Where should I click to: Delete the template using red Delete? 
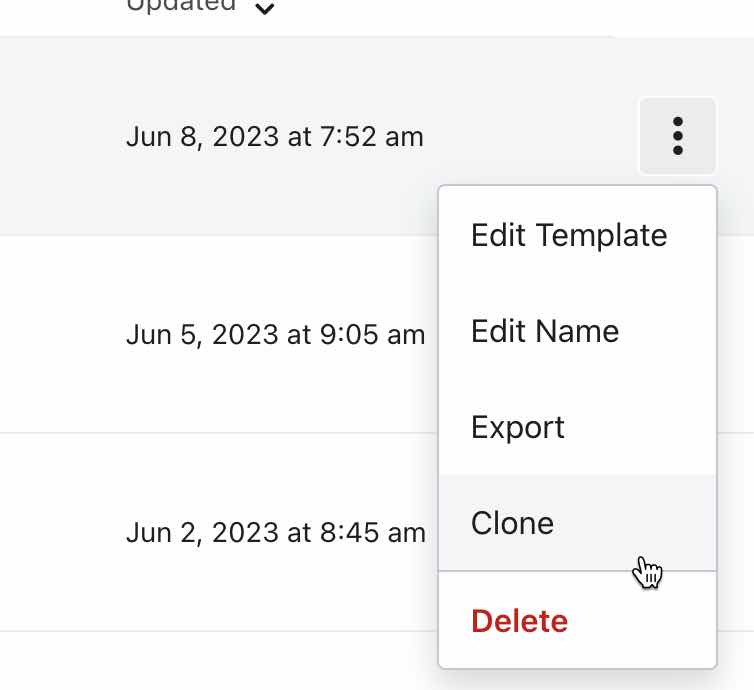tap(519, 621)
